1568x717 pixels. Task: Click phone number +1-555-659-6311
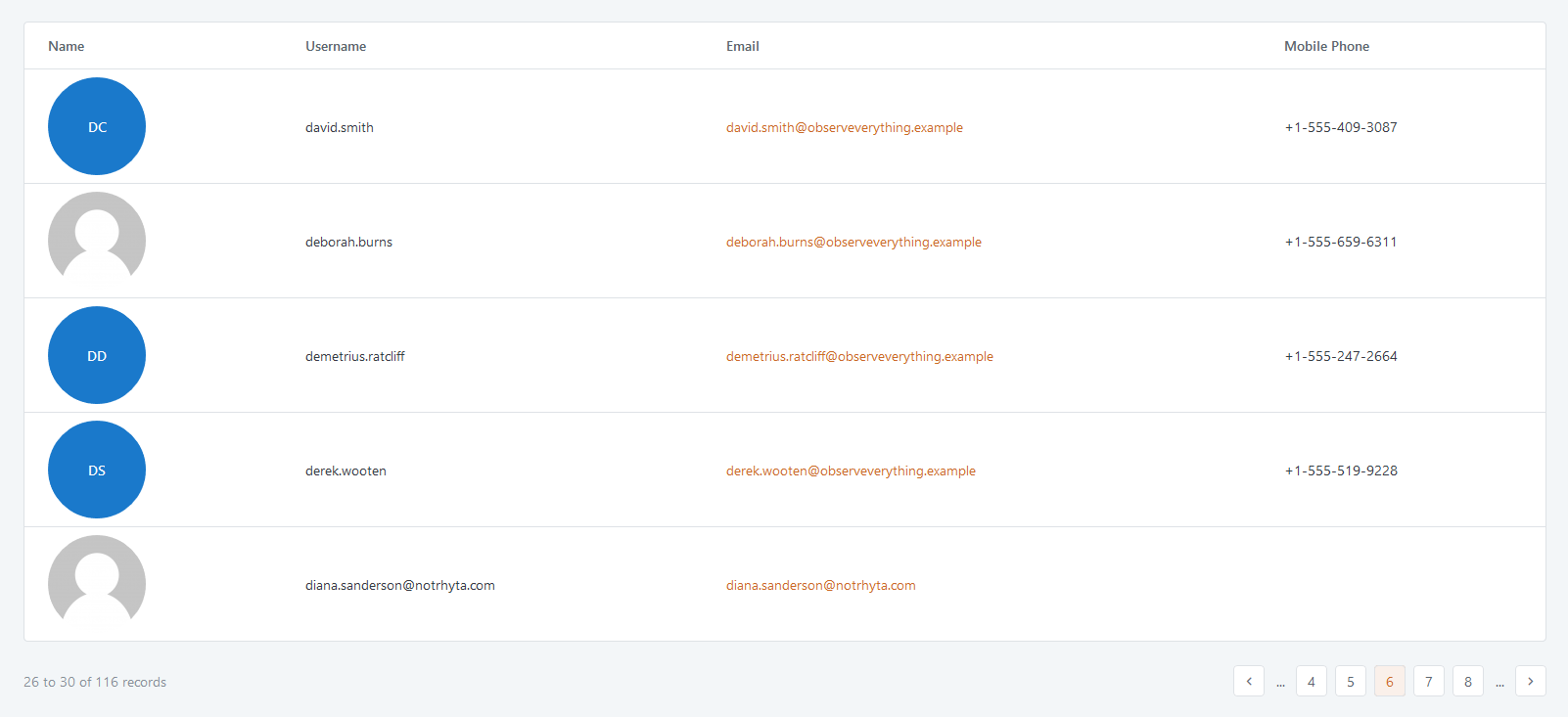(1341, 242)
